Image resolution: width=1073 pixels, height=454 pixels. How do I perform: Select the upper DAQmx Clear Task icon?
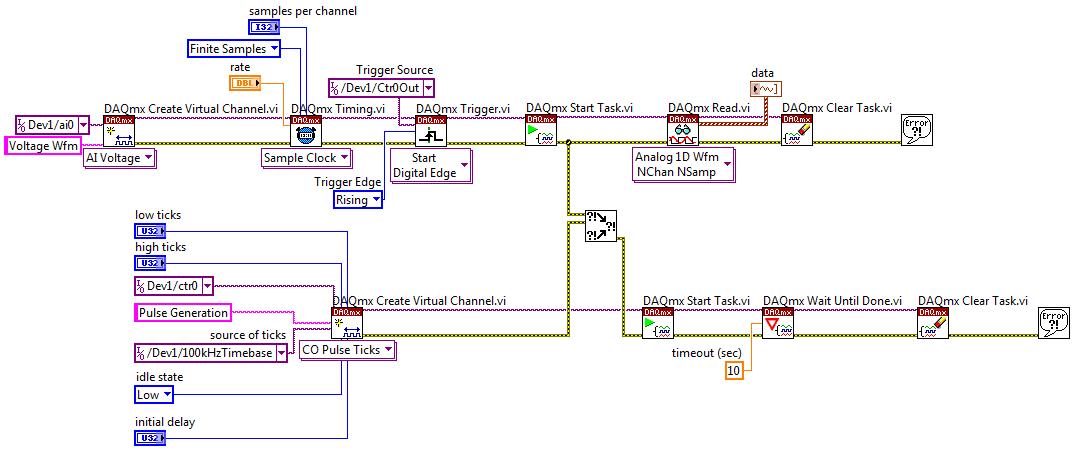click(797, 131)
